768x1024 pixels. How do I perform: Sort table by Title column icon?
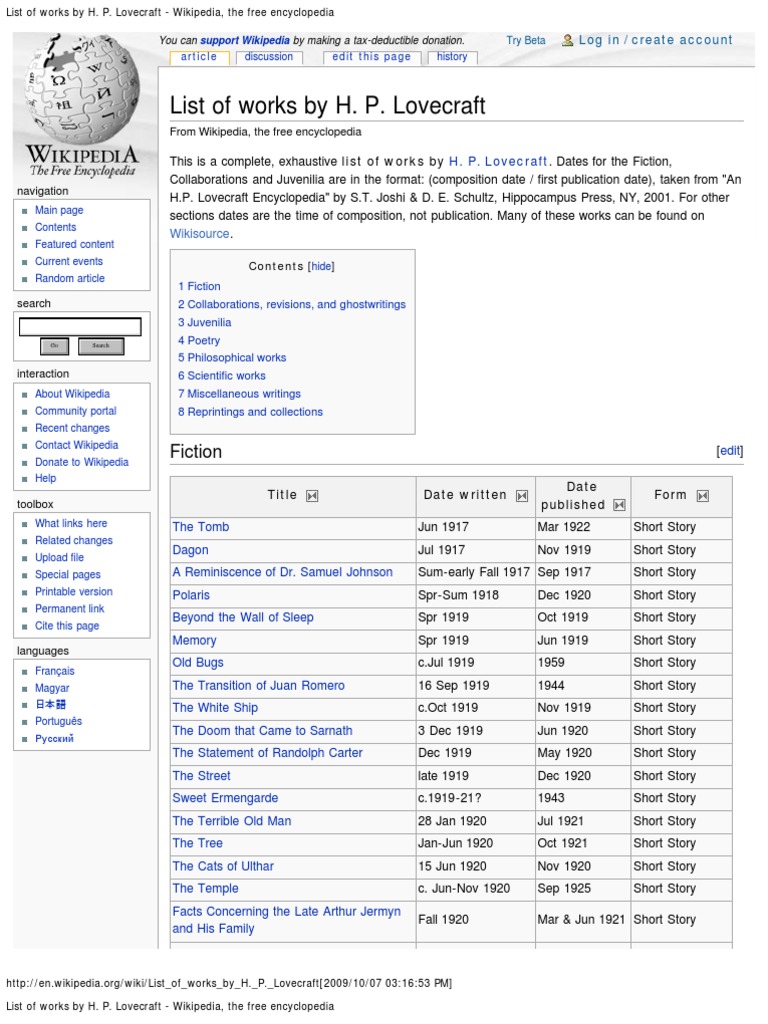312,496
